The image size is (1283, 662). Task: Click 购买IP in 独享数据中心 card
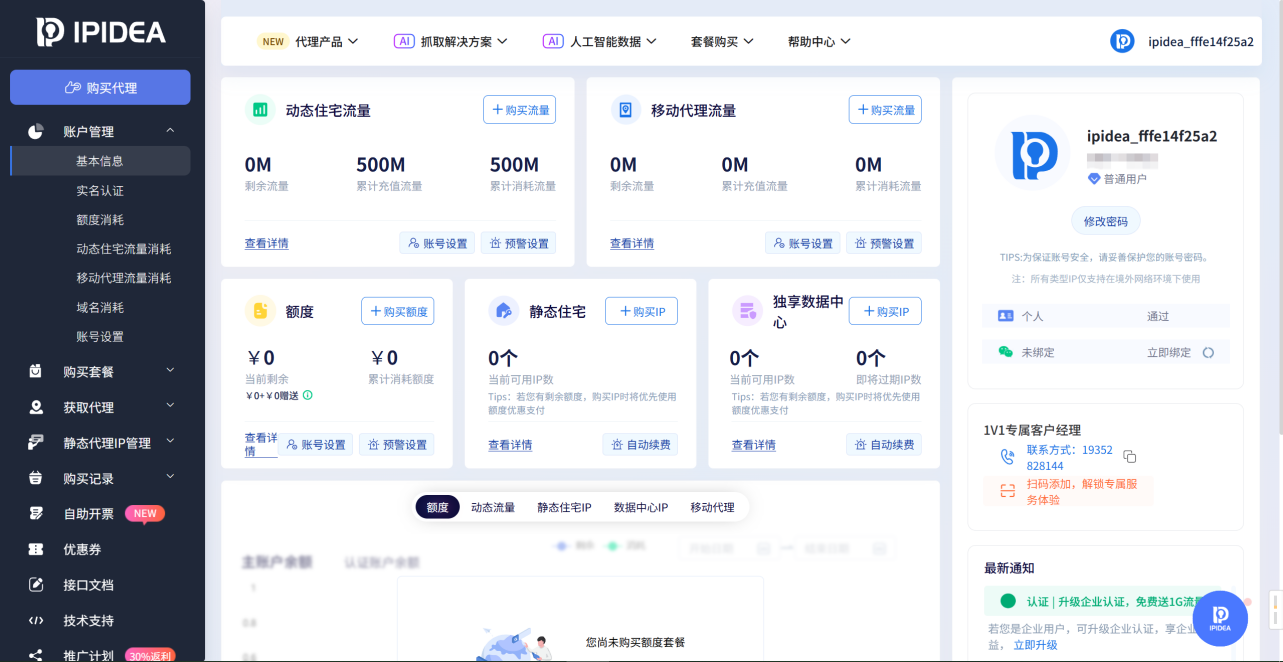point(885,311)
